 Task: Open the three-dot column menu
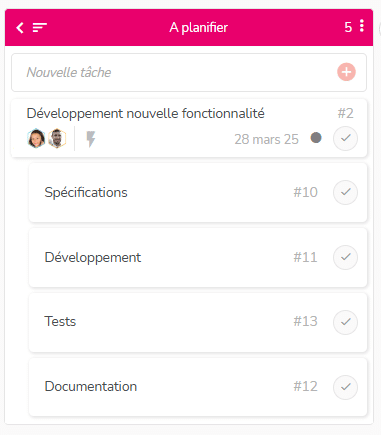[x=362, y=26]
